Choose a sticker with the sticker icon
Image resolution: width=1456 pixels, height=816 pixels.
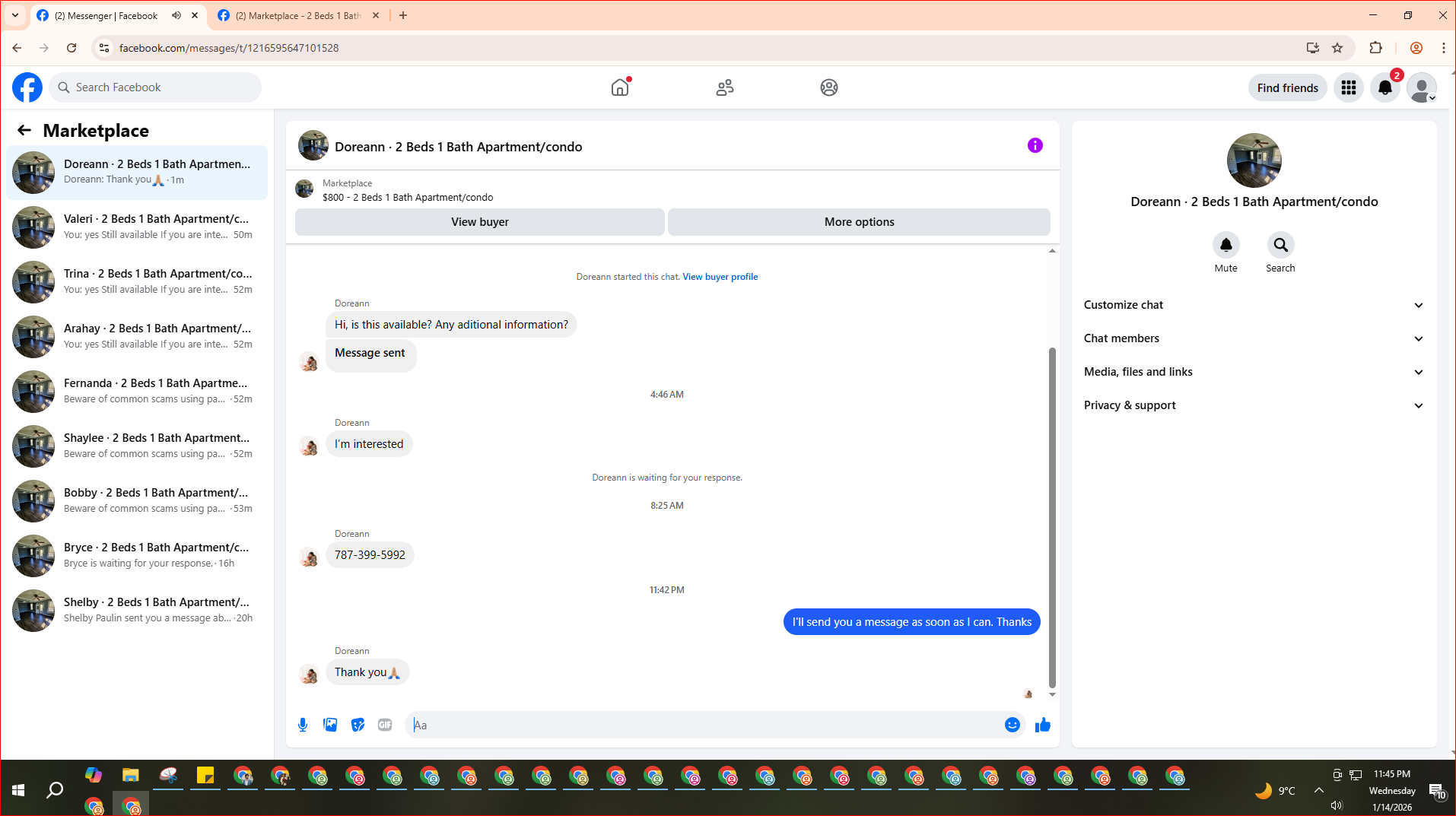pyautogui.click(x=358, y=725)
